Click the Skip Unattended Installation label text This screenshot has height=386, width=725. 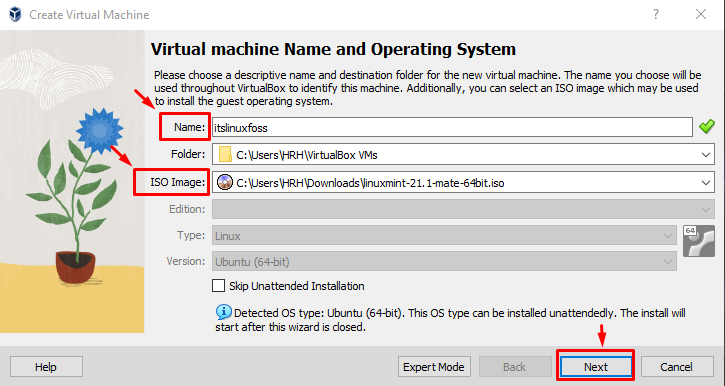click(296, 286)
